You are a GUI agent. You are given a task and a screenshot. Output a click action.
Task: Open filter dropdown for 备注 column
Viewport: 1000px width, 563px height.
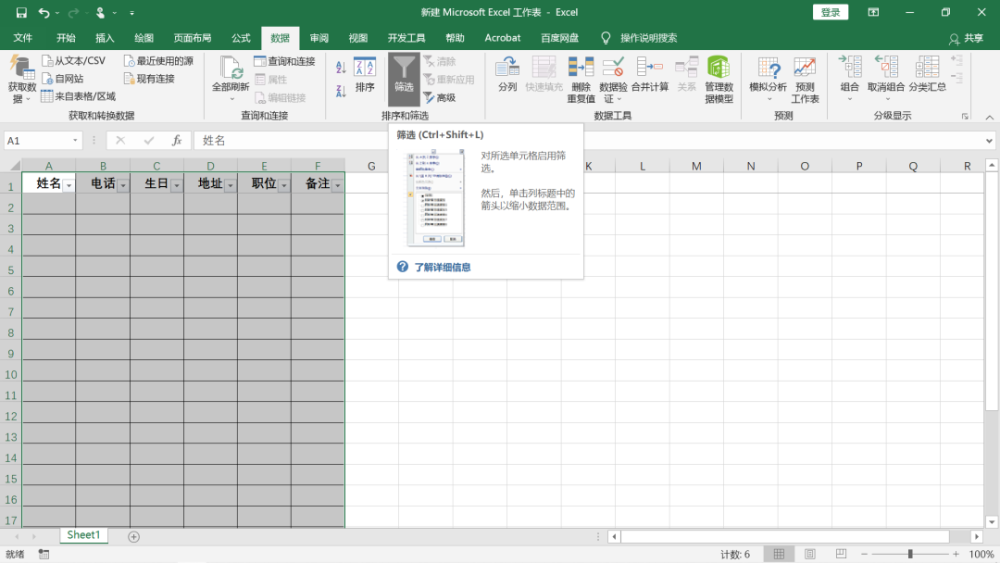pyautogui.click(x=337, y=186)
